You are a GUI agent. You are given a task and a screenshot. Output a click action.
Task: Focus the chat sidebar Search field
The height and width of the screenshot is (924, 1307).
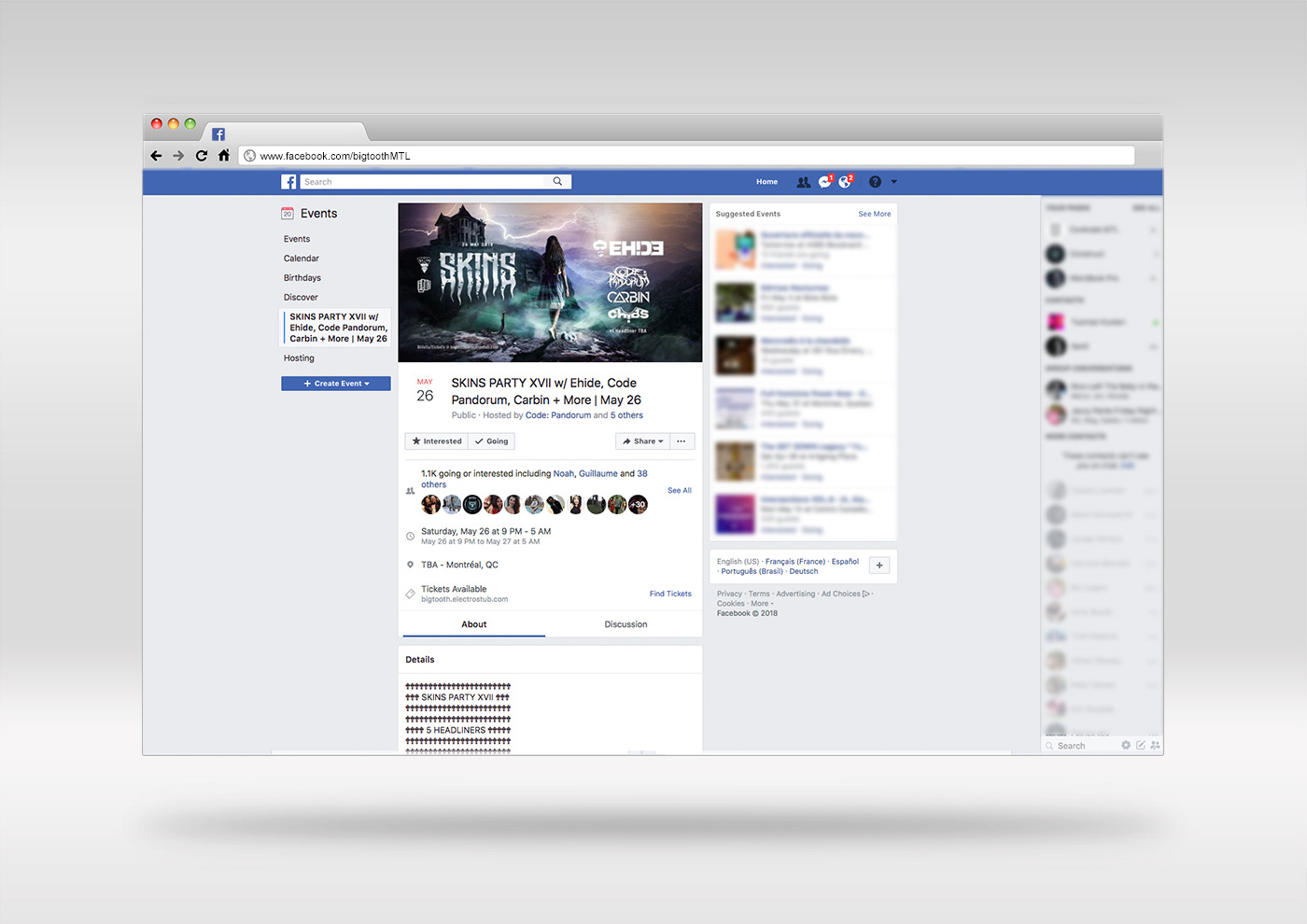click(x=1079, y=746)
